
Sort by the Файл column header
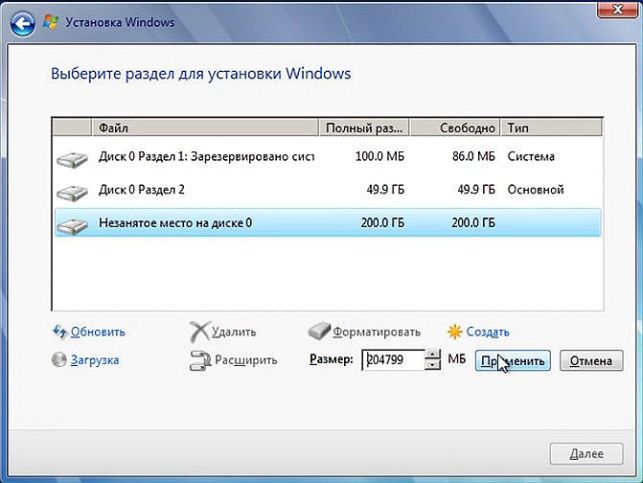205,128
